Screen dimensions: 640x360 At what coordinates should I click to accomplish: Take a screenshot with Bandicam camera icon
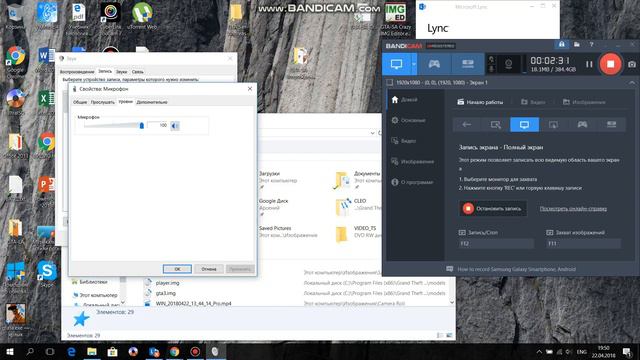pos(632,64)
